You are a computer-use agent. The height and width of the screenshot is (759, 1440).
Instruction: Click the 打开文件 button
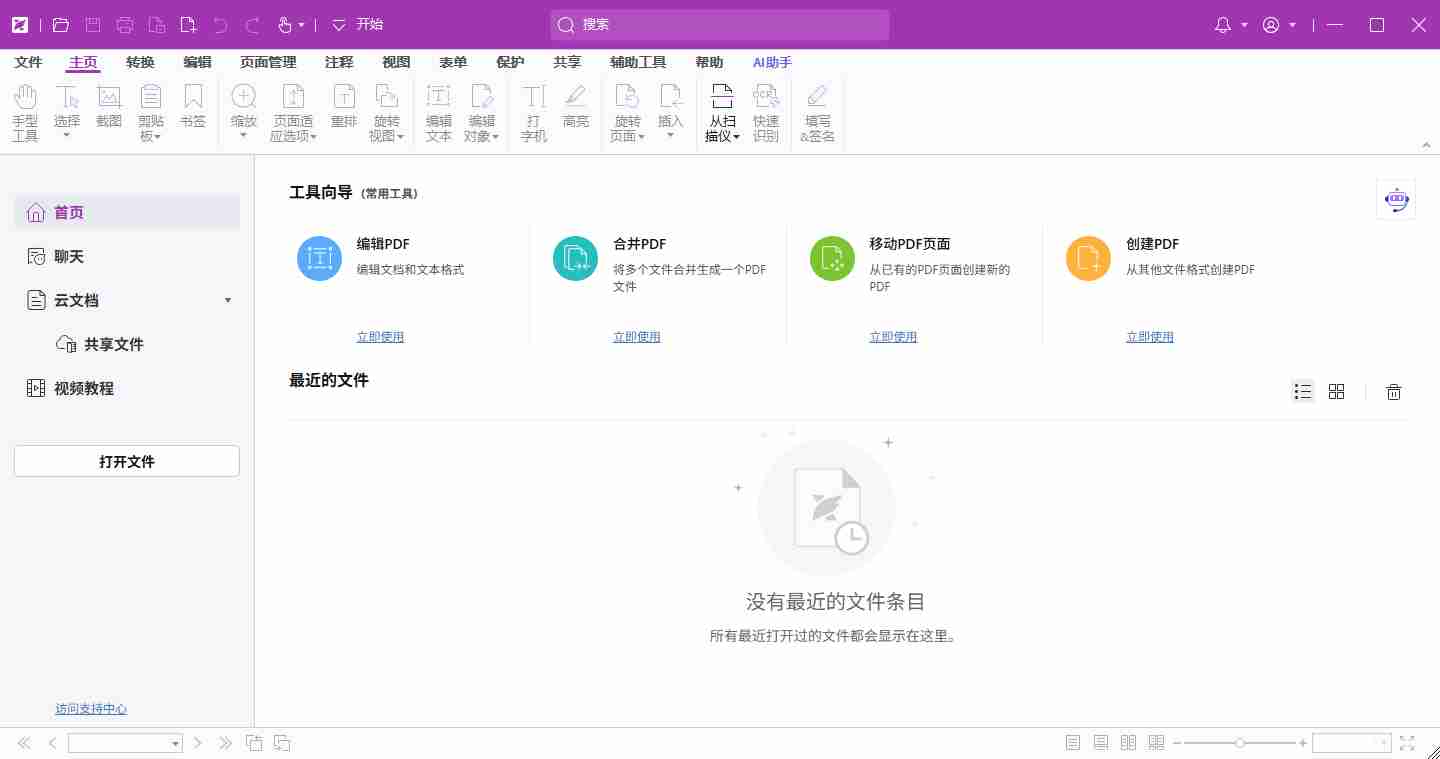[x=127, y=461]
